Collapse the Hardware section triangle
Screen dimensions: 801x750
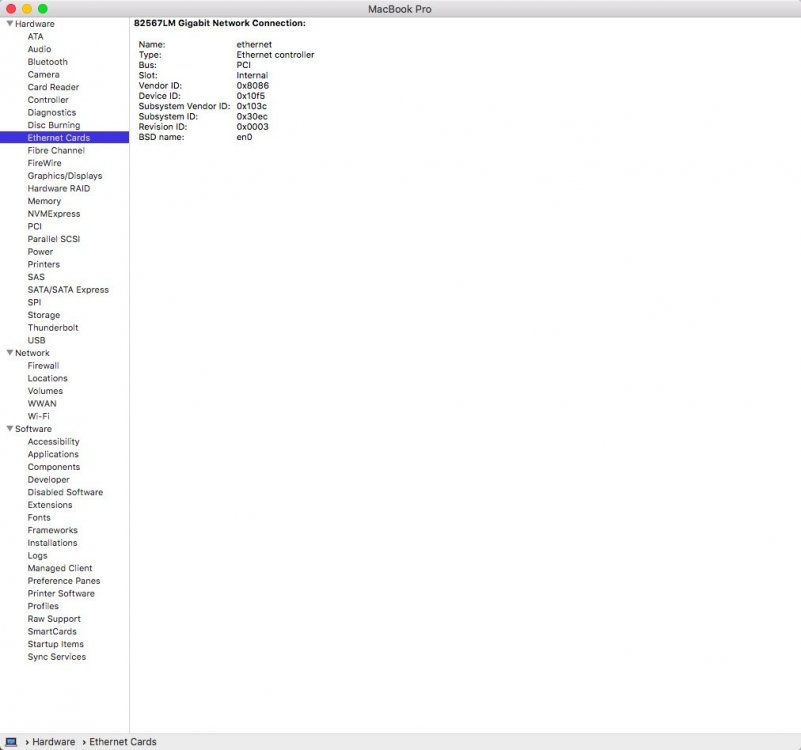(10, 24)
